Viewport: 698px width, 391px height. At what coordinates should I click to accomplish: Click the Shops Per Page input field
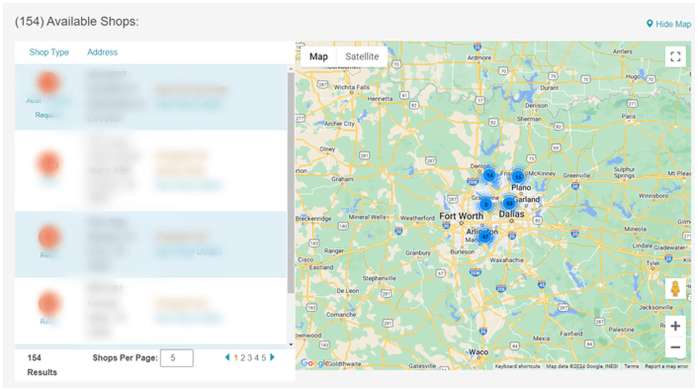[x=177, y=358]
